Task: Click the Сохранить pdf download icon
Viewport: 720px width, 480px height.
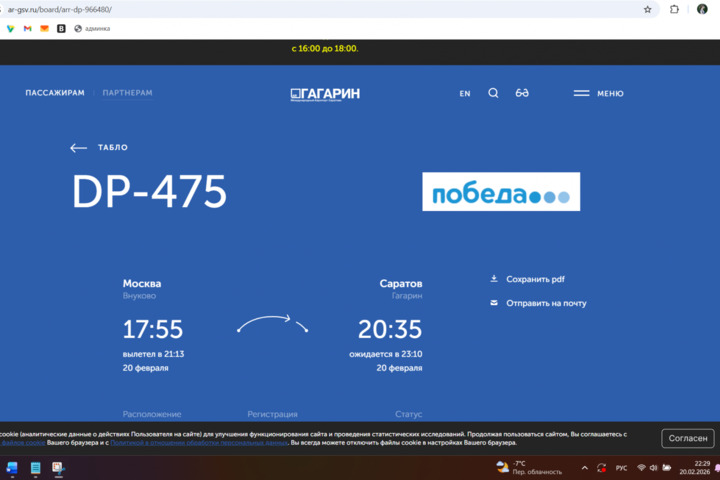Action: tap(494, 279)
